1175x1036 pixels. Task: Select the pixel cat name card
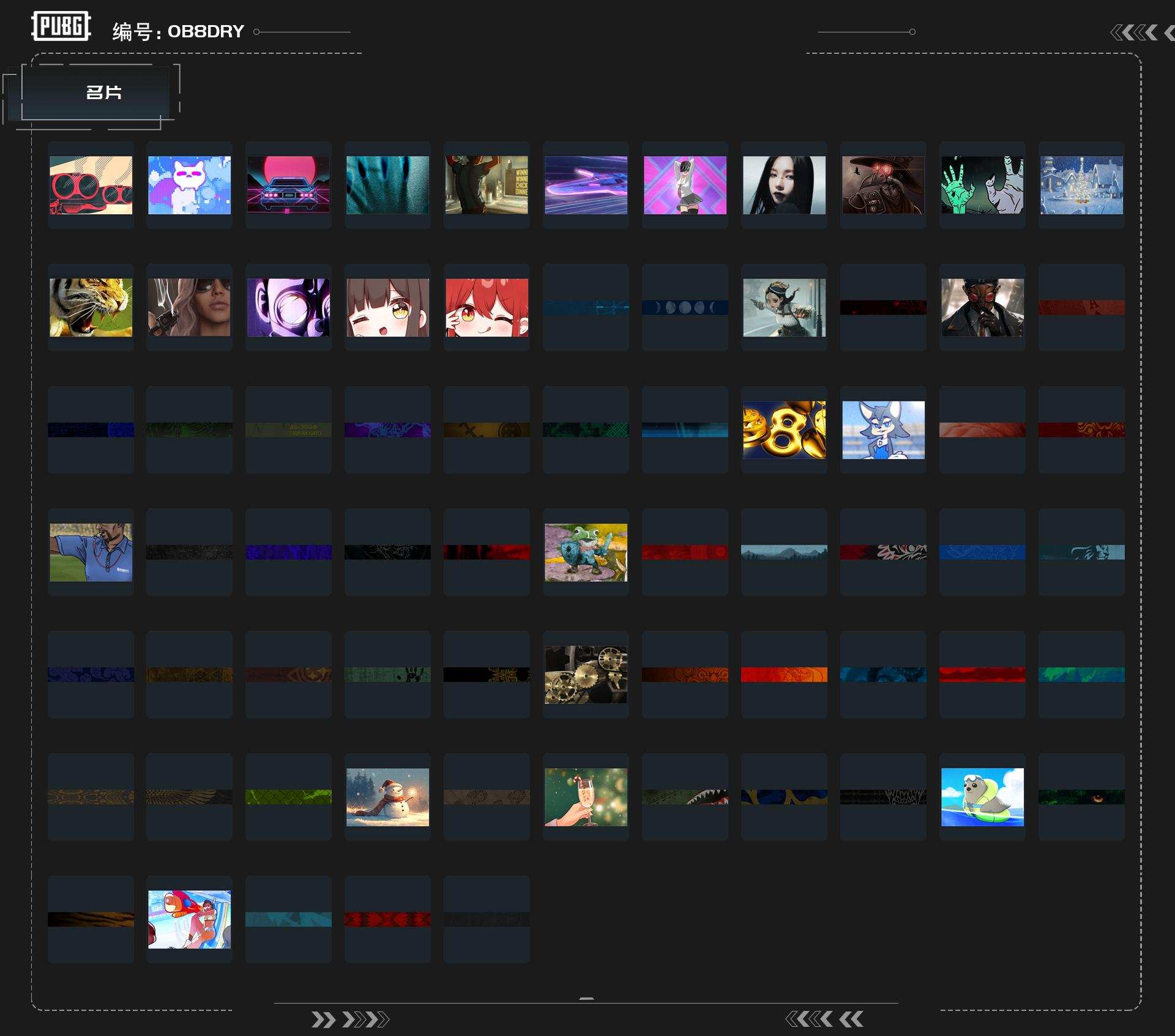tap(190, 185)
